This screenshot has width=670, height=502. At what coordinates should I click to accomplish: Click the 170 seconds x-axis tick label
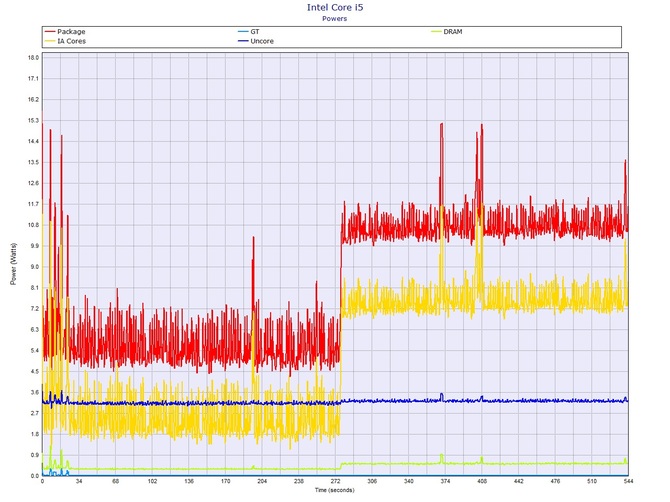pos(226,481)
